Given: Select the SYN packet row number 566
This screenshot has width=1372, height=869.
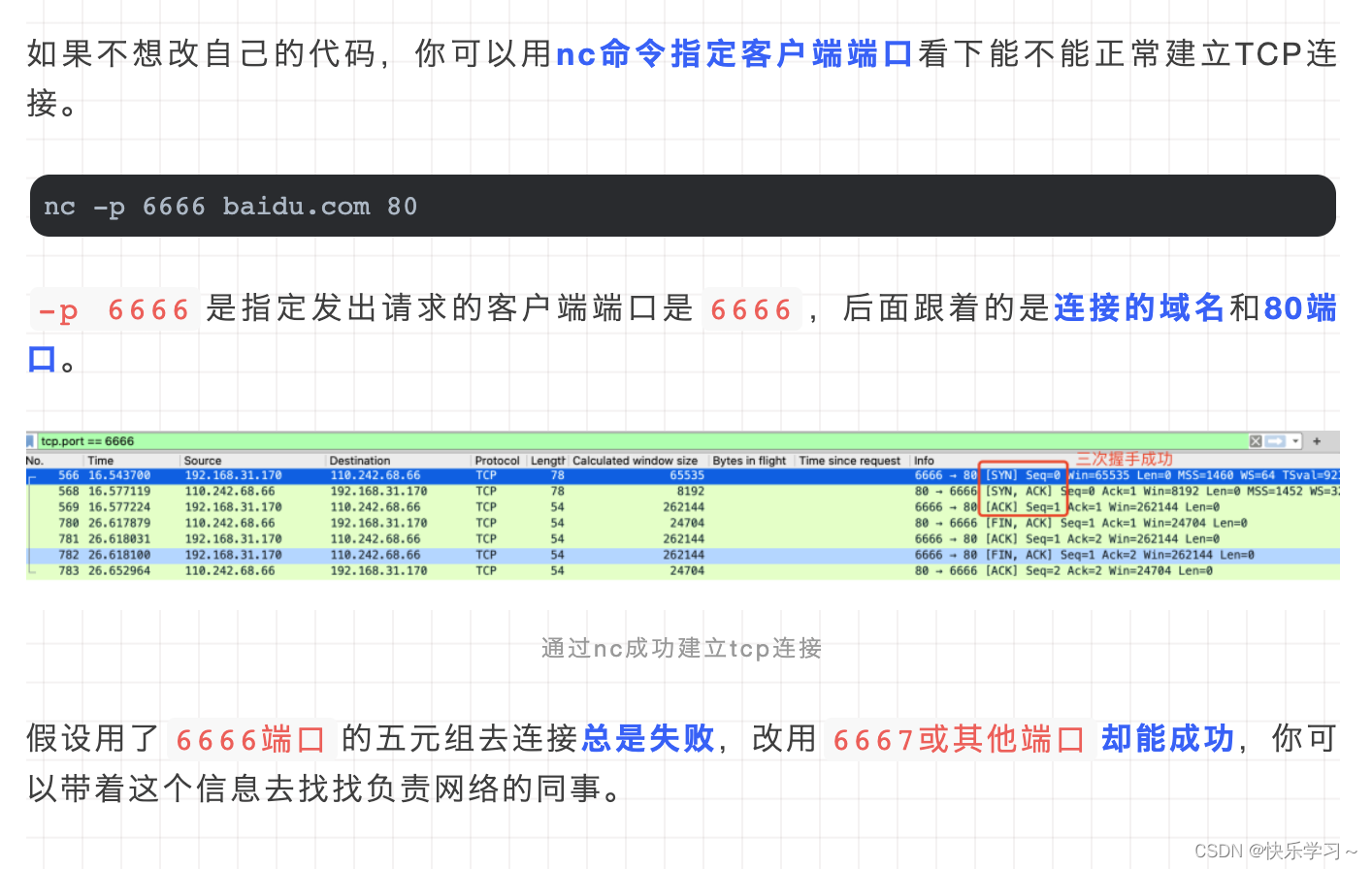Looking at the screenshot, I should click(x=291, y=475).
